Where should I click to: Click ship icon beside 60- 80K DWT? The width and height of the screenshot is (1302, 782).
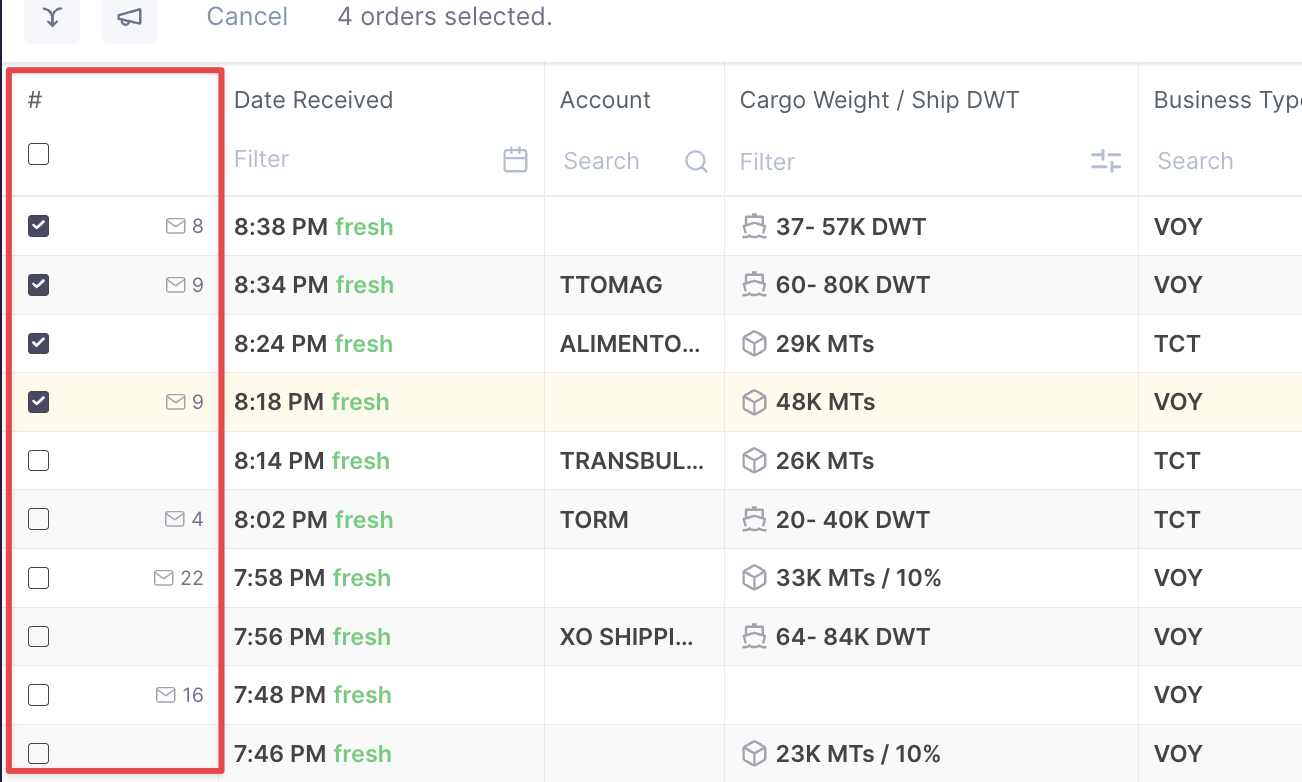(754, 286)
